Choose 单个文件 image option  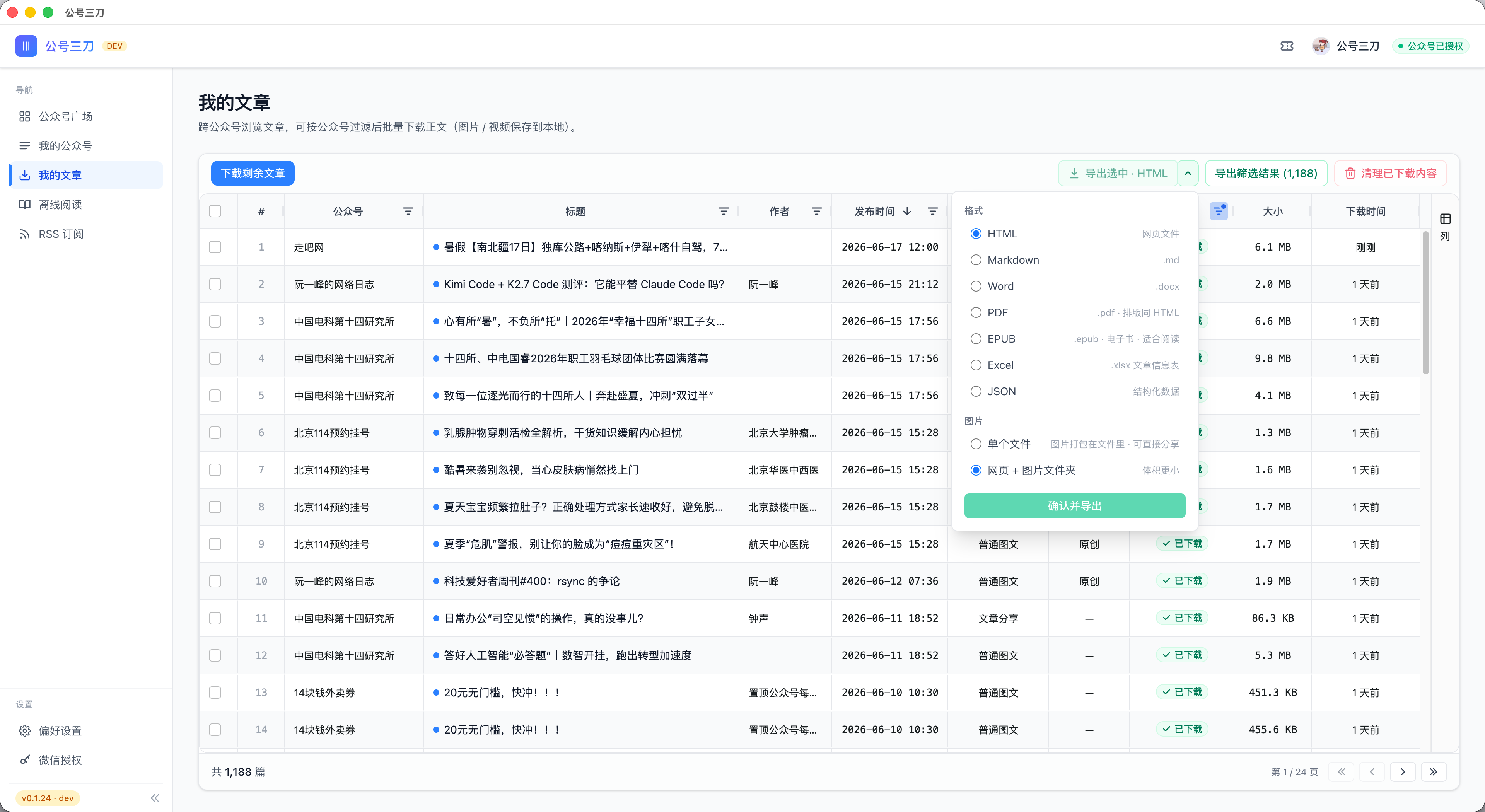[x=1075, y=444]
